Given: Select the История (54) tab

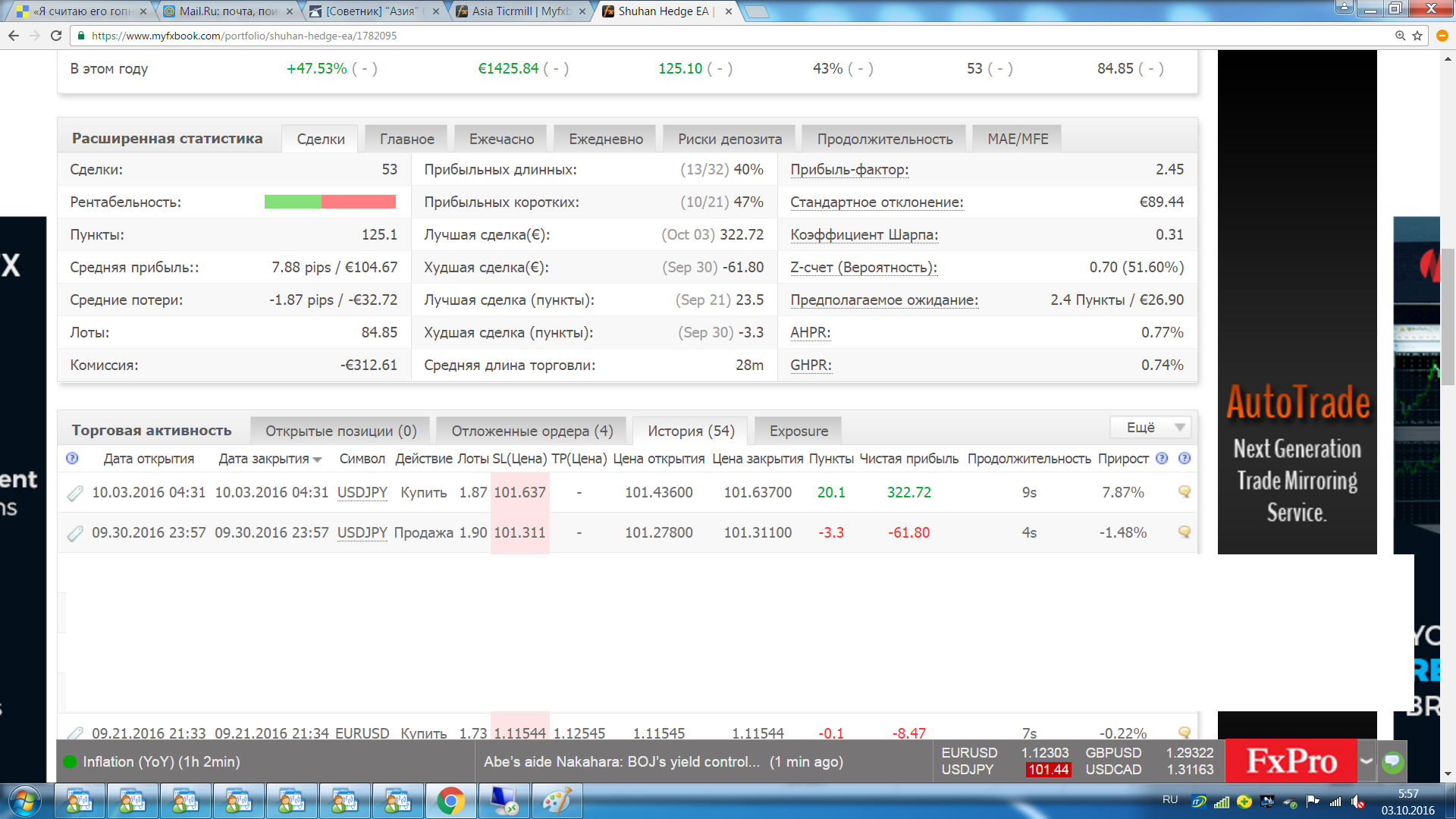Looking at the screenshot, I should click(691, 431).
